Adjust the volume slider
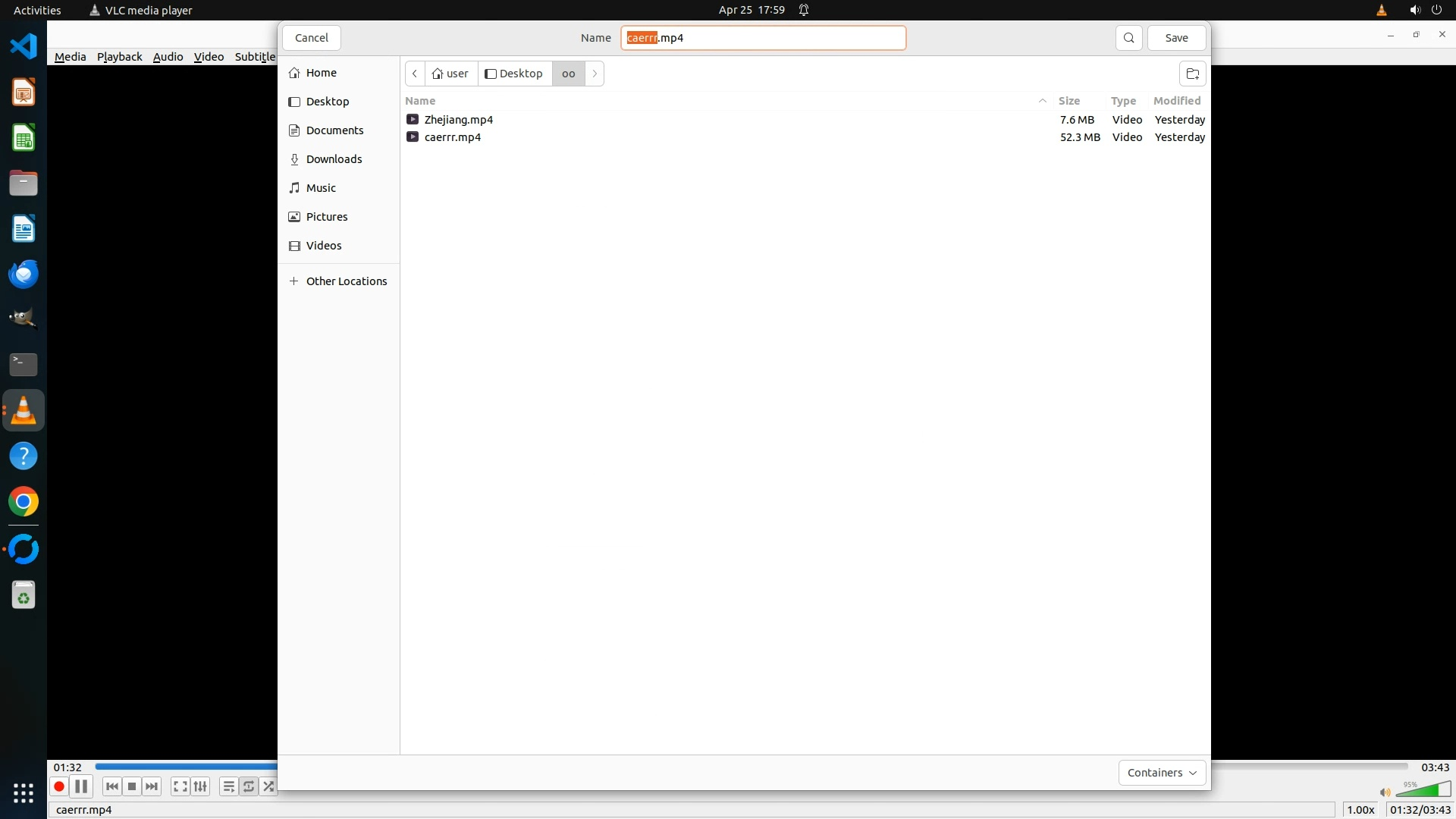 click(1423, 790)
